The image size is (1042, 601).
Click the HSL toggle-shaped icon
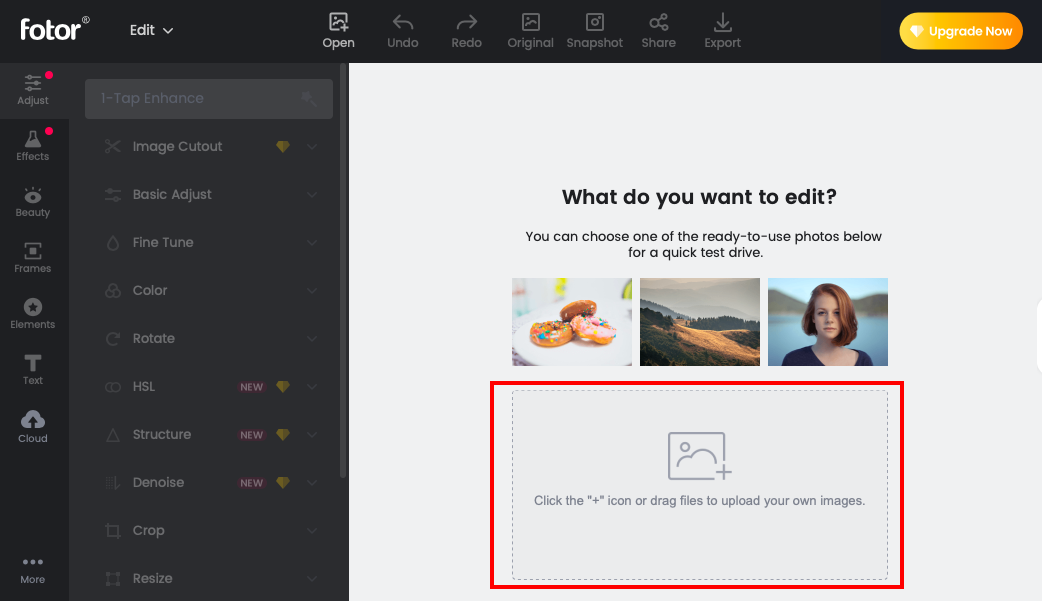(113, 387)
